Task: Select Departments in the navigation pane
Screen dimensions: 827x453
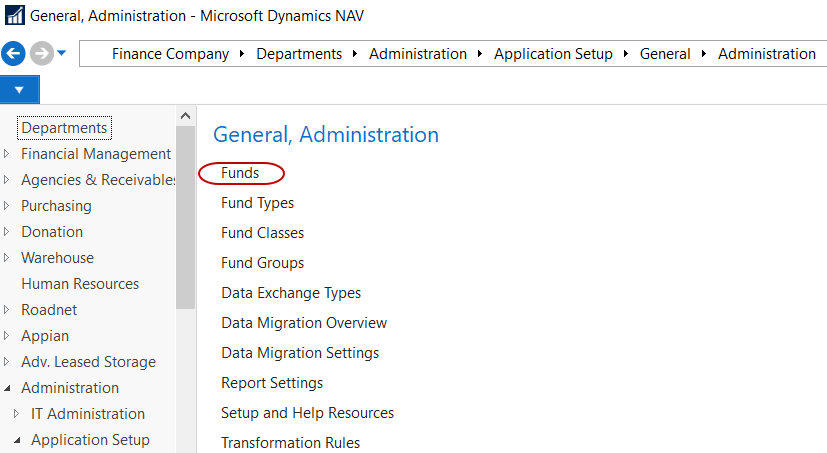Action: click(64, 128)
